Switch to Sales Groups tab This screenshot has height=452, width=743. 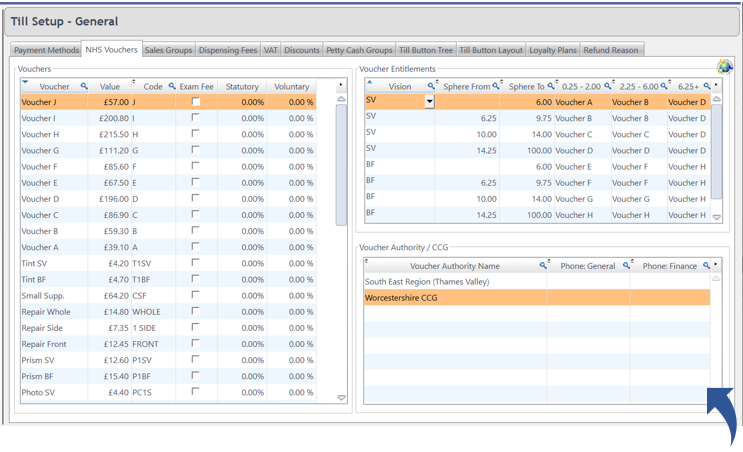pyautogui.click(x=168, y=50)
